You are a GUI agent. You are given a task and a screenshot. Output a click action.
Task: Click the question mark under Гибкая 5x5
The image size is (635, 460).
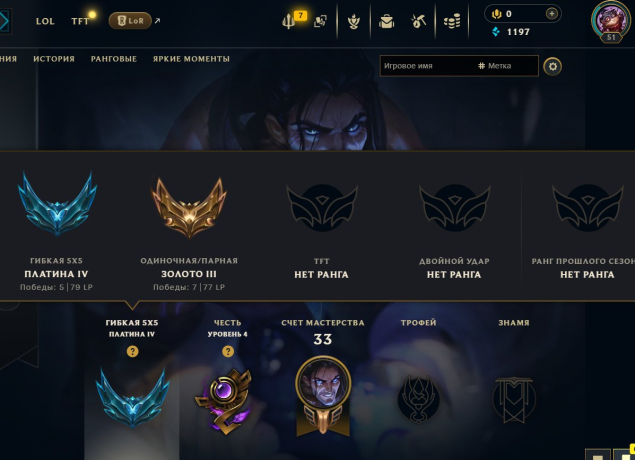(132, 351)
